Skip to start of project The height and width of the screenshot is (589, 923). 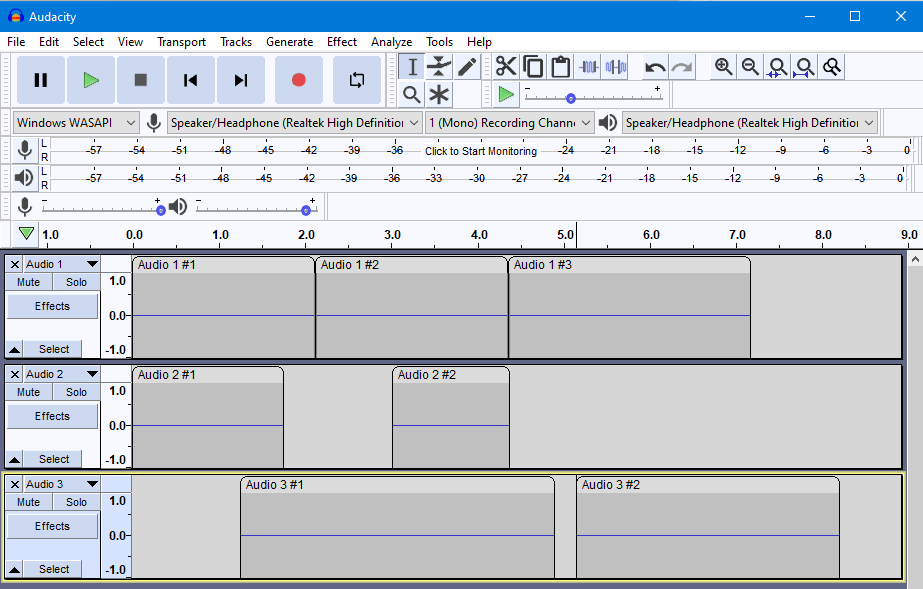tap(191, 80)
